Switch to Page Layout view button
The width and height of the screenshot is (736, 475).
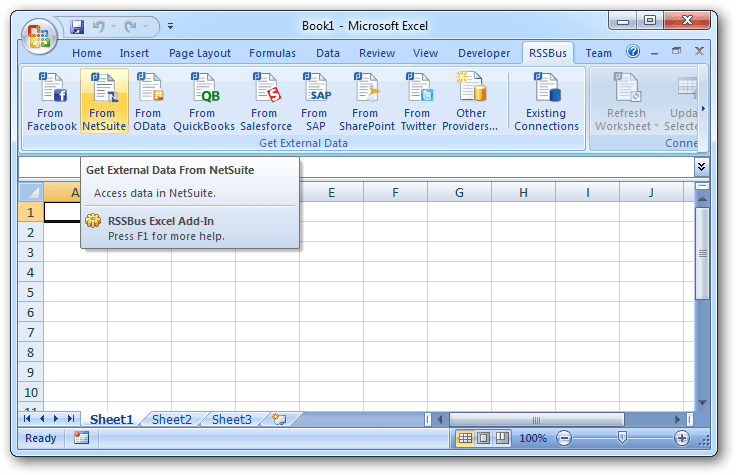[x=483, y=438]
